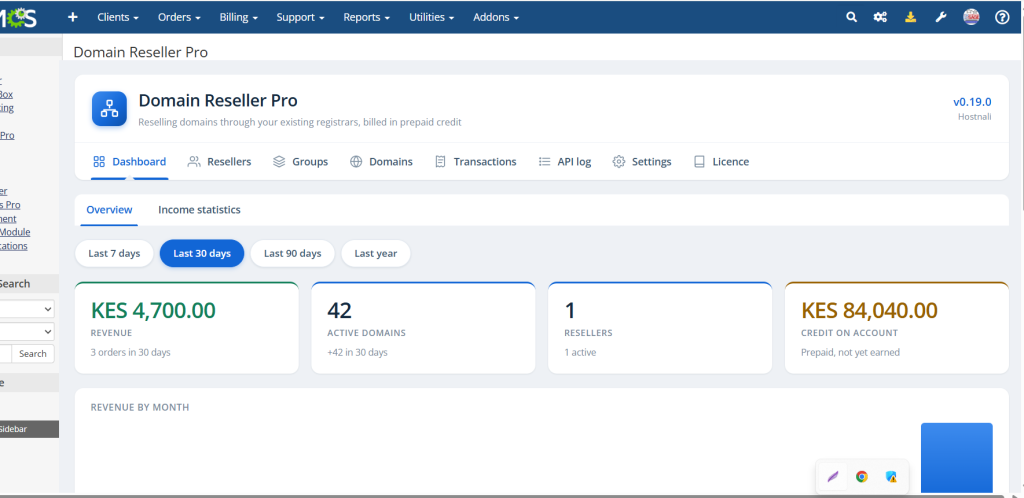This screenshot has height=498, width=1024.
Task: Select the Last 7 days range
Action: pyautogui.click(x=114, y=253)
